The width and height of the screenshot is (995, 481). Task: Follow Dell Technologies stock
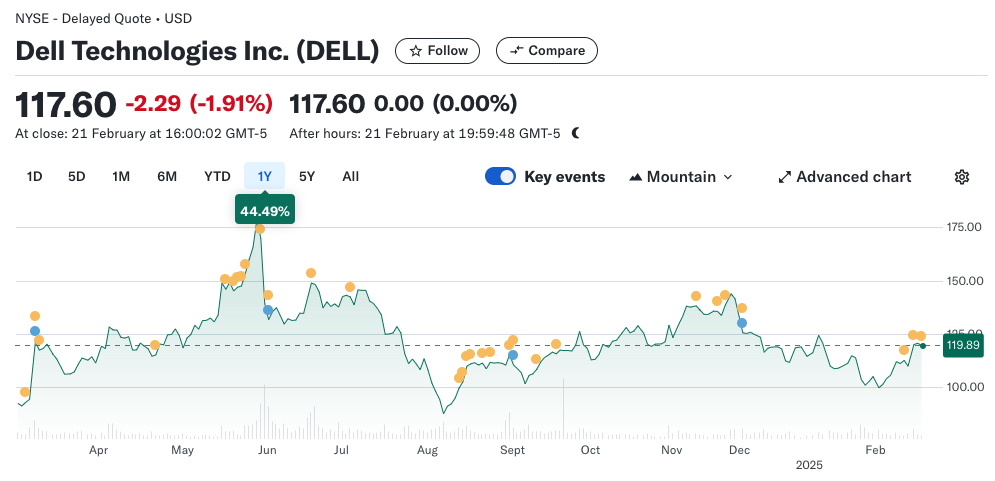coord(438,51)
